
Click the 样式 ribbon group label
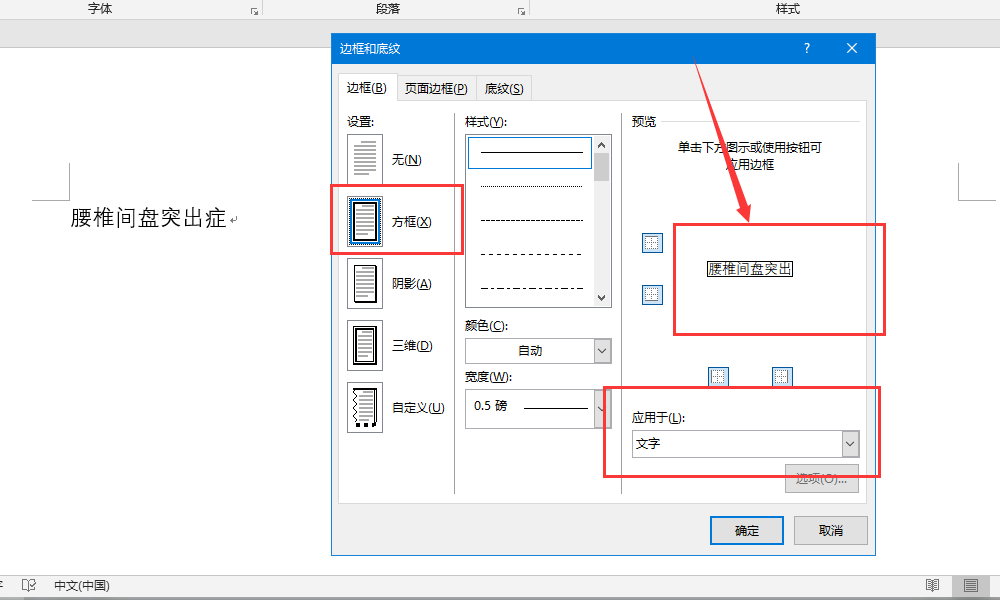pos(788,9)
